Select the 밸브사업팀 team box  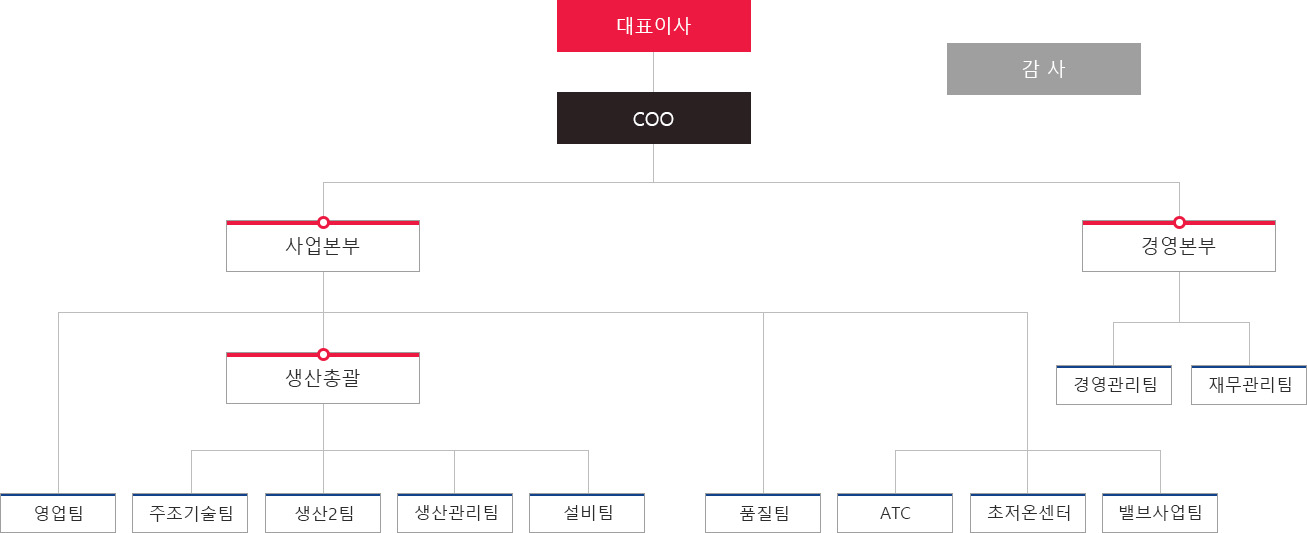pos(1160,514)
